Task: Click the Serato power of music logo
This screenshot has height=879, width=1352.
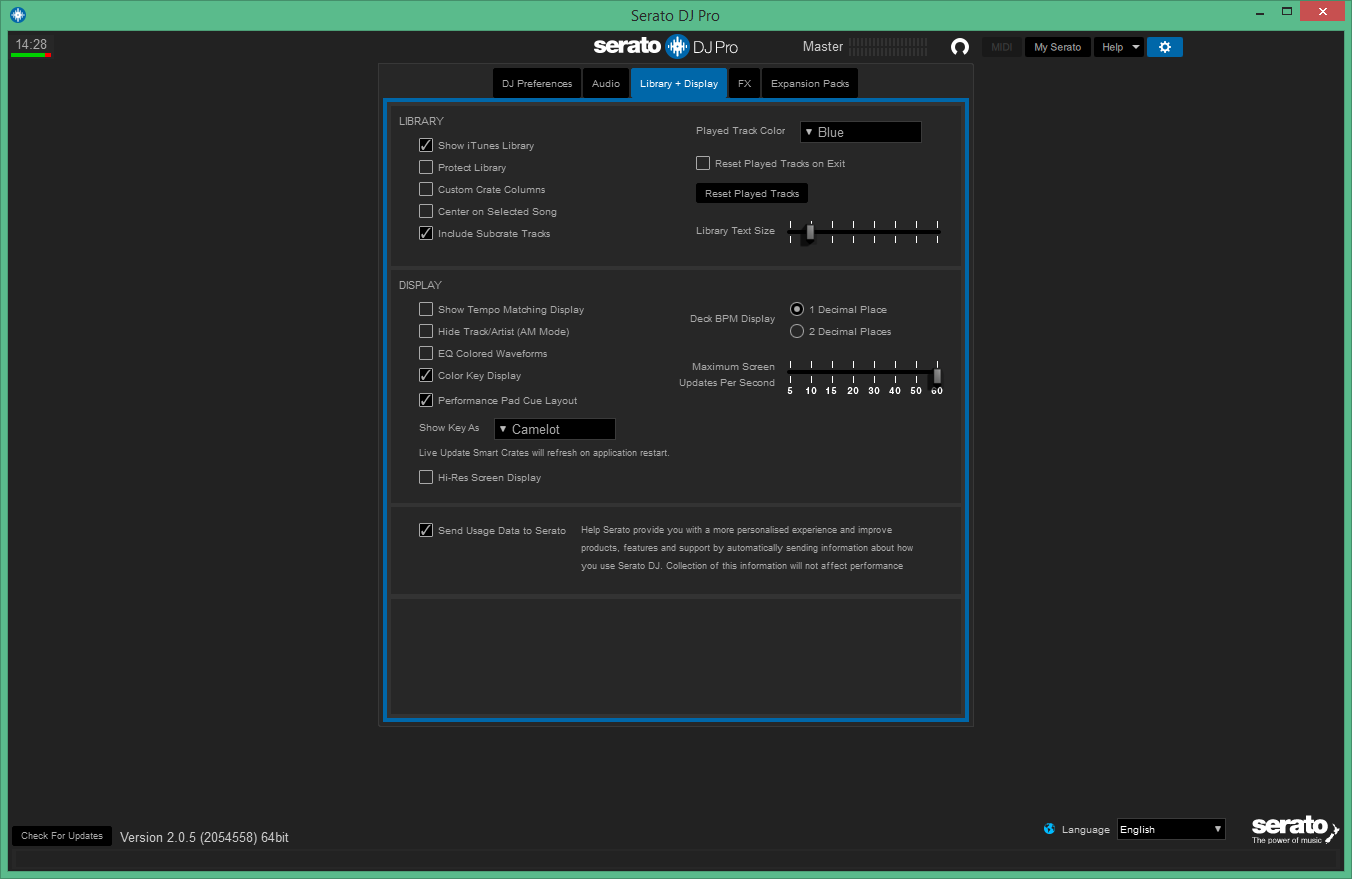Action: click(x=1295, y=830)
